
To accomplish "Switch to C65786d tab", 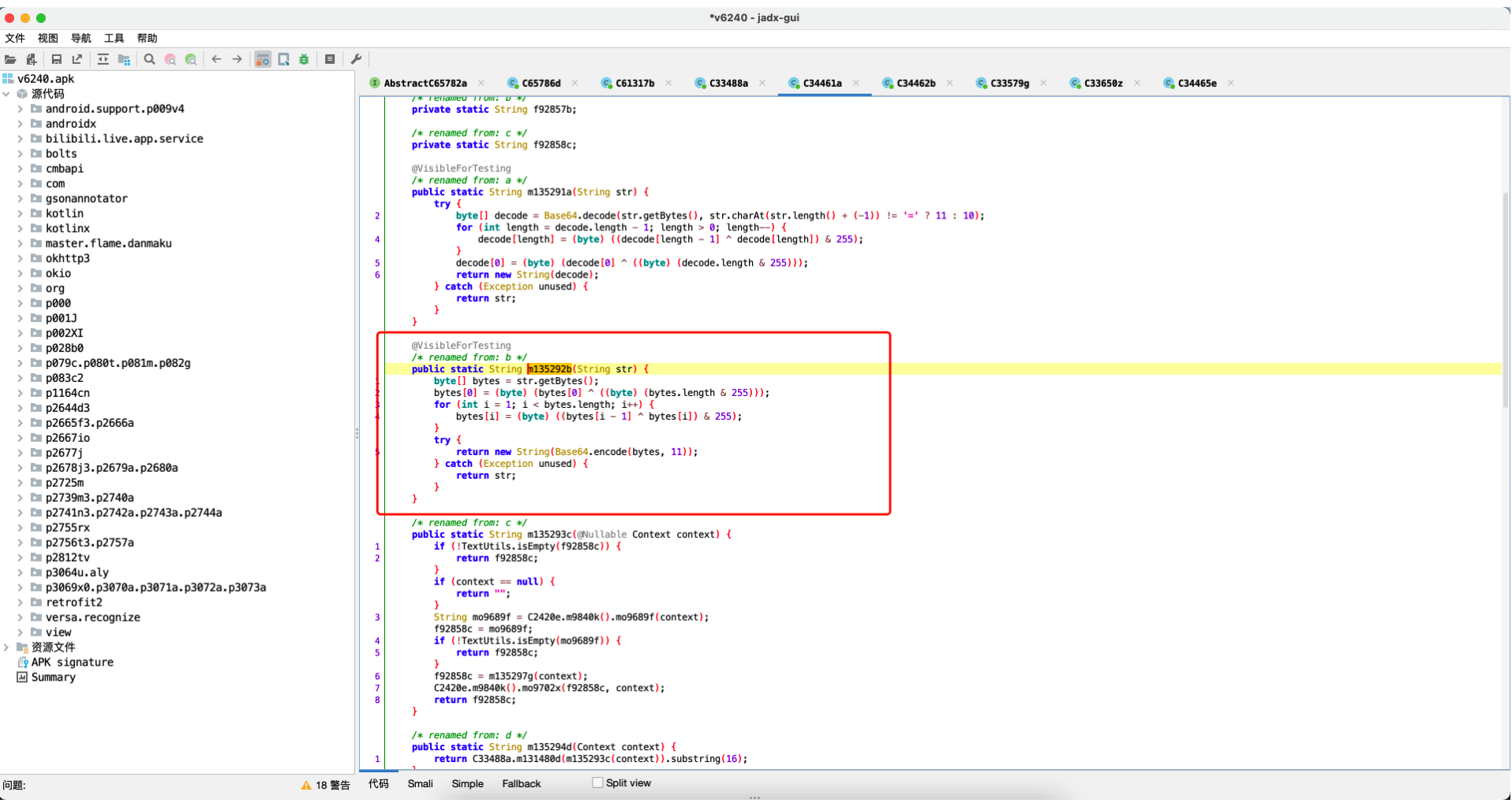I will 541,83.
